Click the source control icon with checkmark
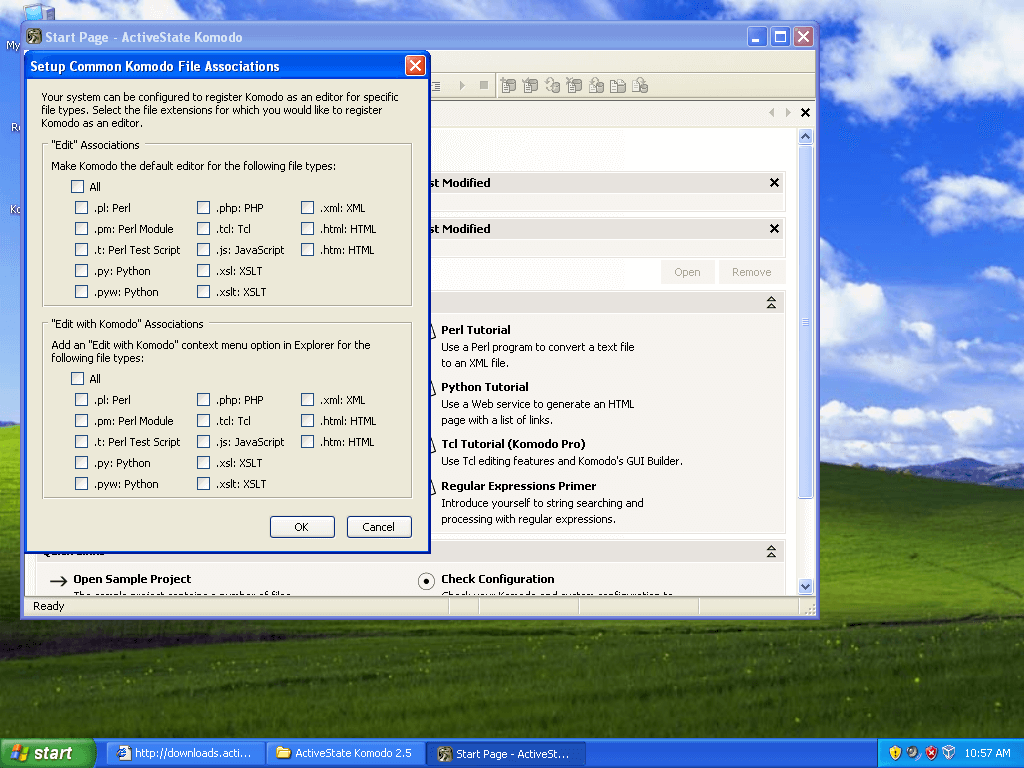Image resolution: width=1024 pixels, height=768 pixels. [530, 86]
